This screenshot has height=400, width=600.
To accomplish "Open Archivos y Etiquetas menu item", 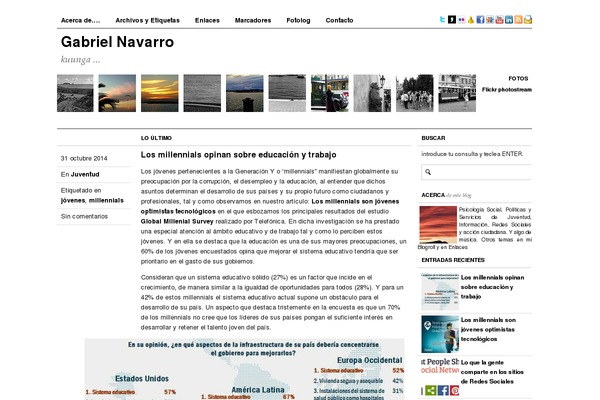I will (x=147, y=20).
